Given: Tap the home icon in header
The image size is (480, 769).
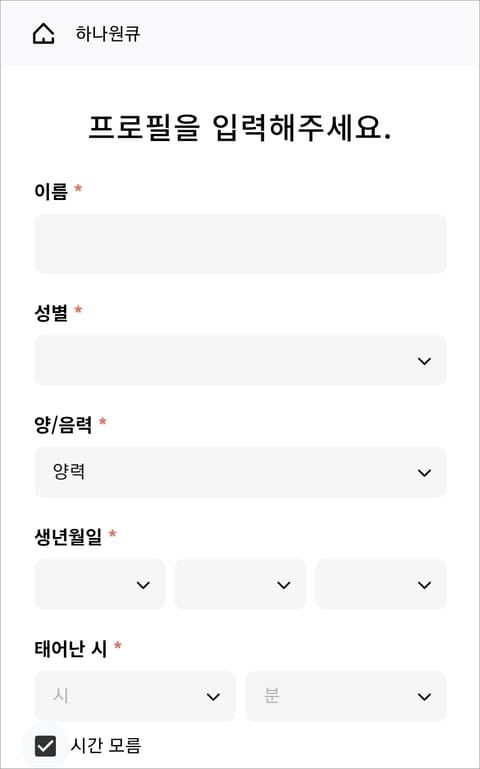Looking at the screenshot, I should point(44,34).
